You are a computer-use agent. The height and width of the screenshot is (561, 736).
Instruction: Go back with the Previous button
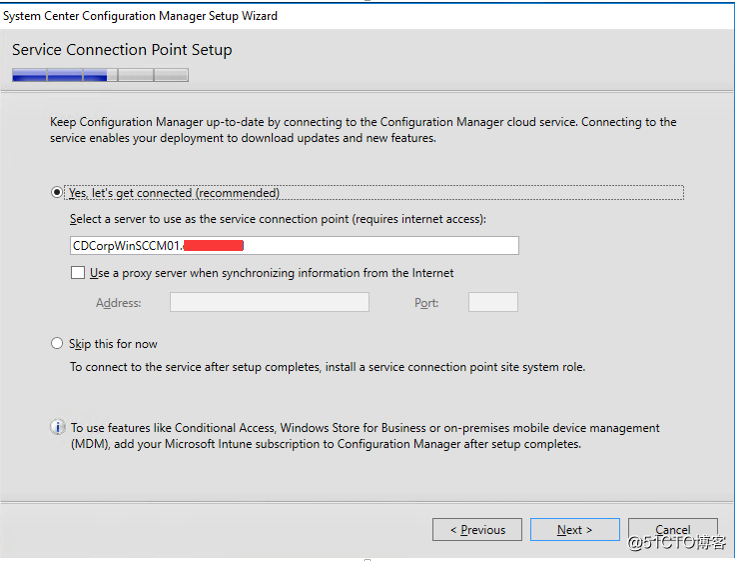477,530
